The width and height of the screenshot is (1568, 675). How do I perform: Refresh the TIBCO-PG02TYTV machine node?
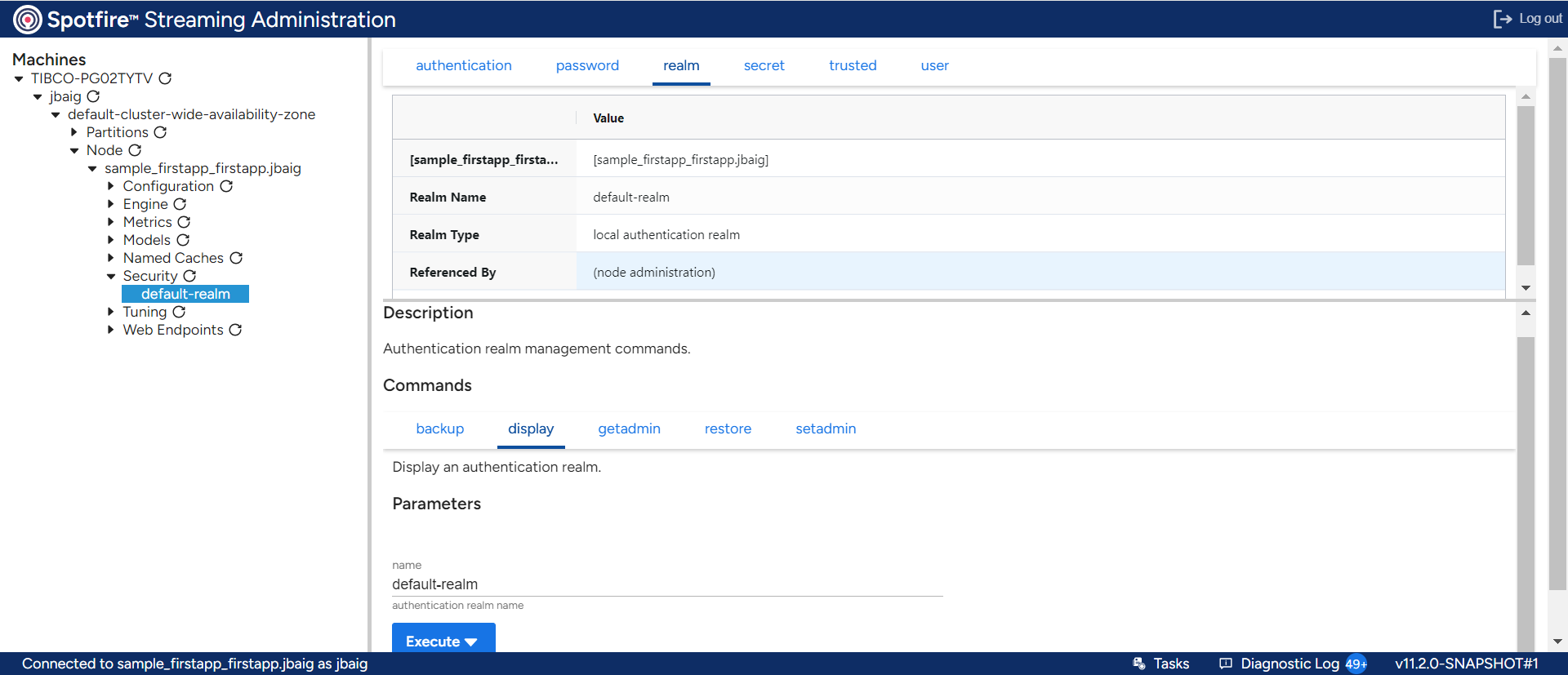tap(165, 78)
